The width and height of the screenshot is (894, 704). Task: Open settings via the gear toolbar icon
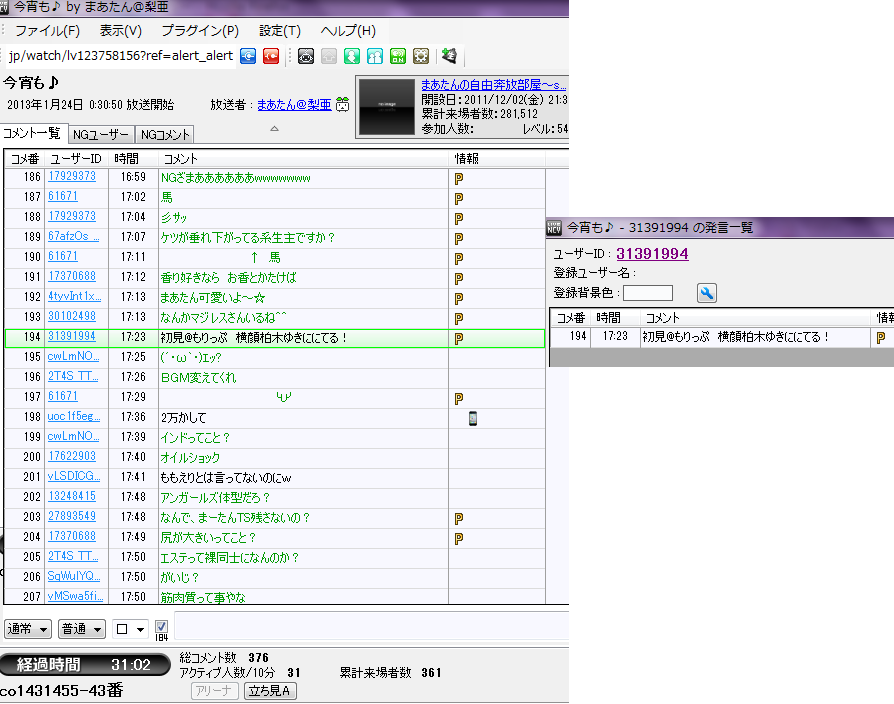pyautogui.click(x=421, y=56)
